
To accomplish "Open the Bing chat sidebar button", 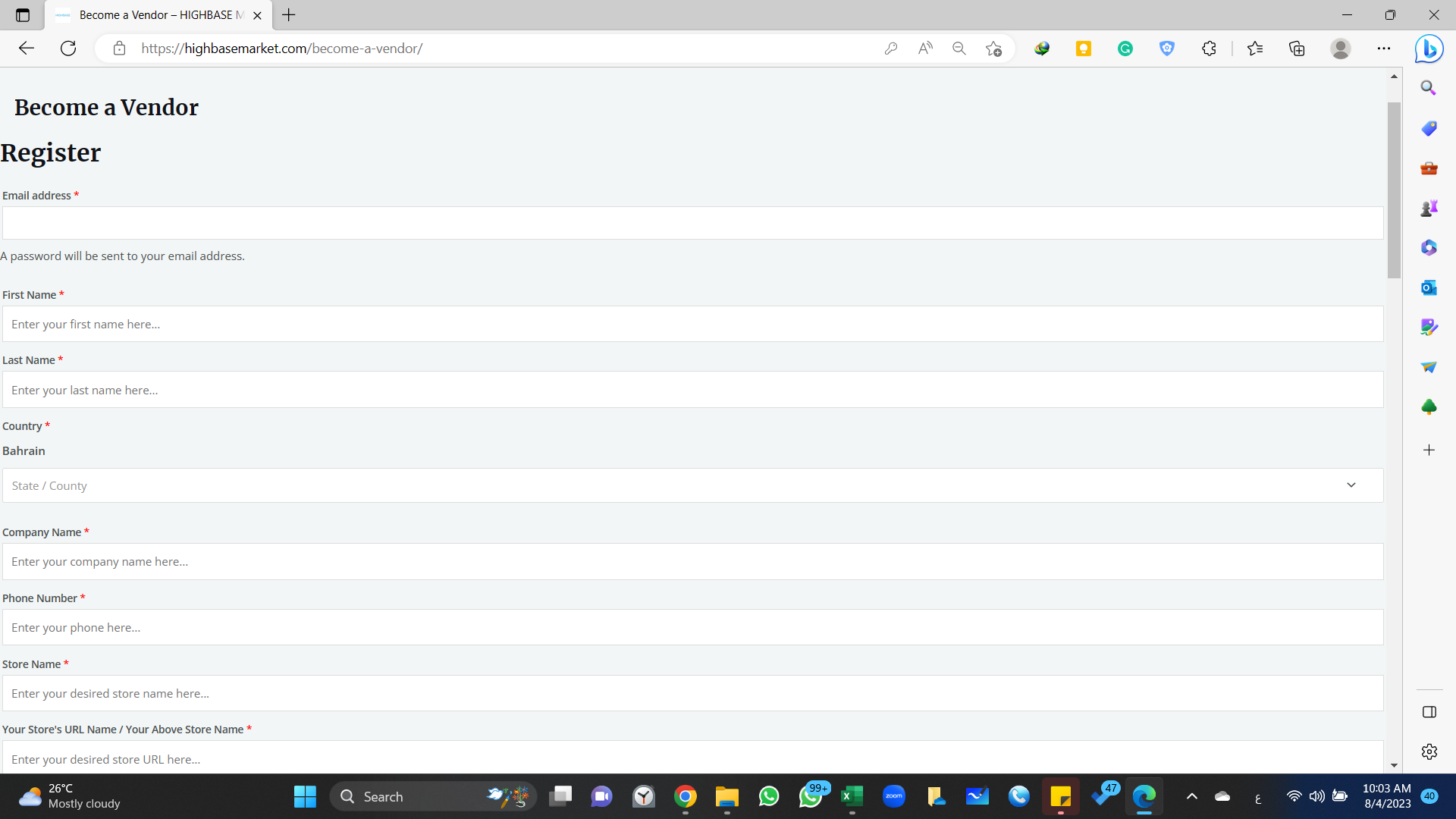I will click(x=1429, y=49).
